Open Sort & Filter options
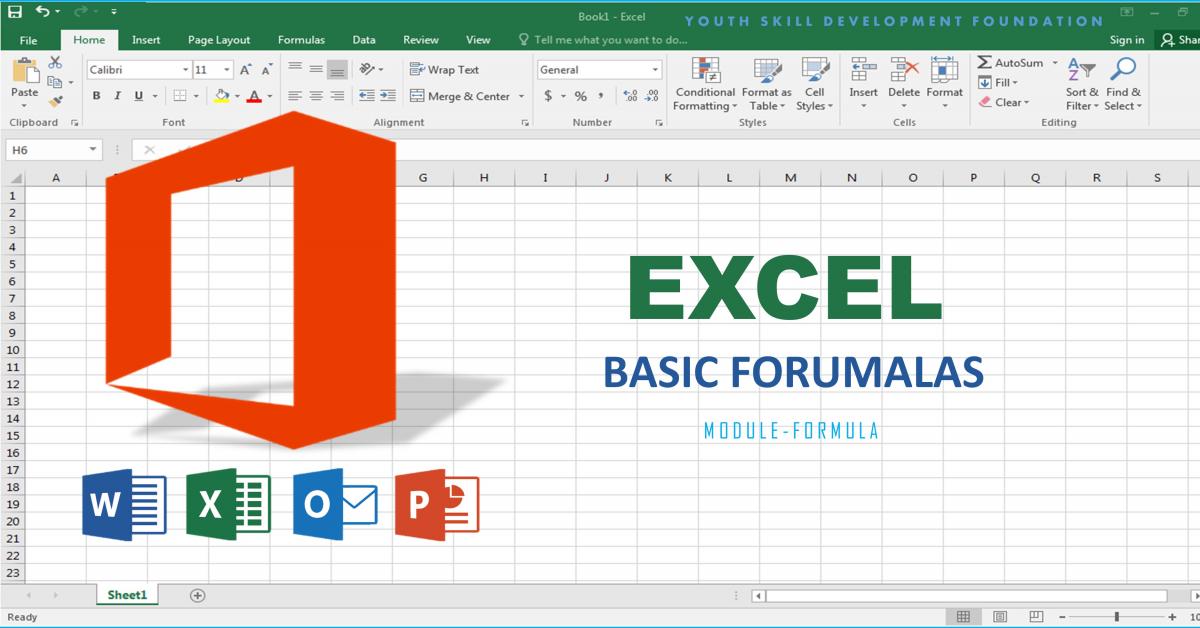Viewport: 1200px width, 628px height. (1081, 84)
